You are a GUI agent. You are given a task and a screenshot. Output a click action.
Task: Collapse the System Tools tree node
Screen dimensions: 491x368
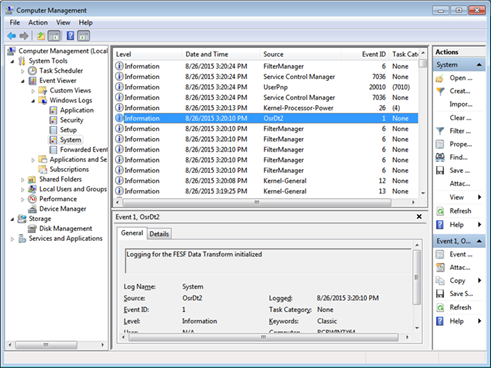point(13,61)
